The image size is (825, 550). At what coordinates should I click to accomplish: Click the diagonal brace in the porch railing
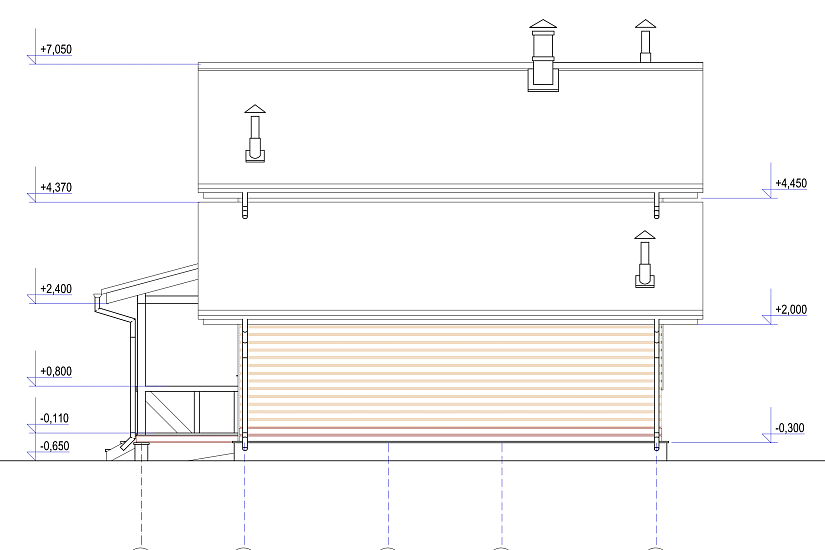tap(167, 411)
